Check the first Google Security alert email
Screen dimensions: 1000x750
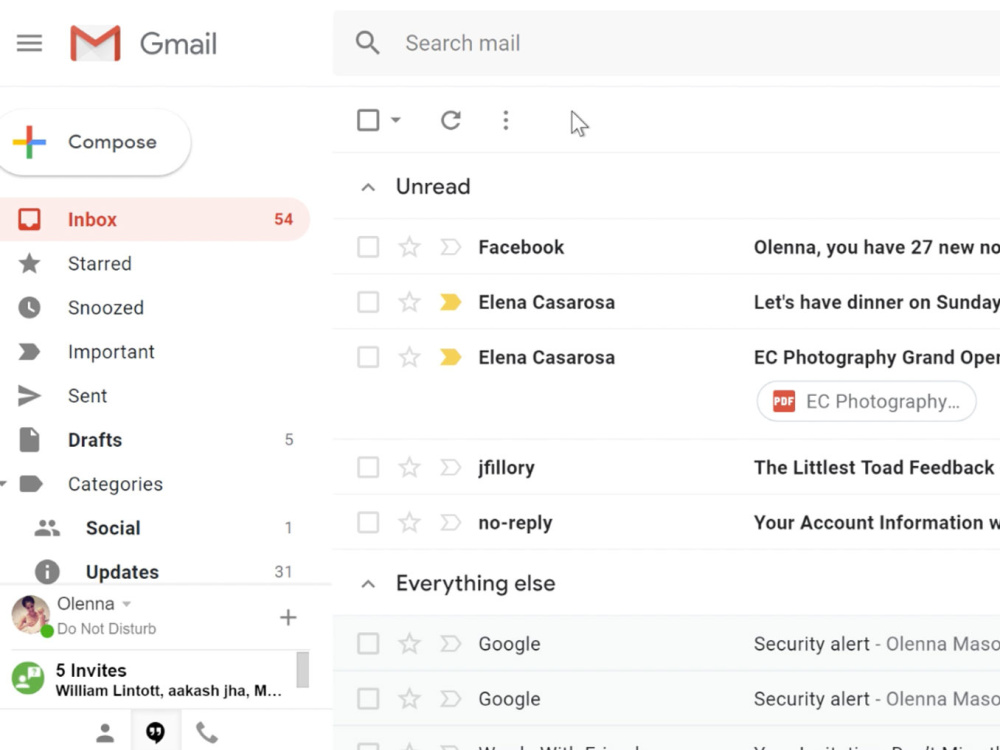click(368, 643)
